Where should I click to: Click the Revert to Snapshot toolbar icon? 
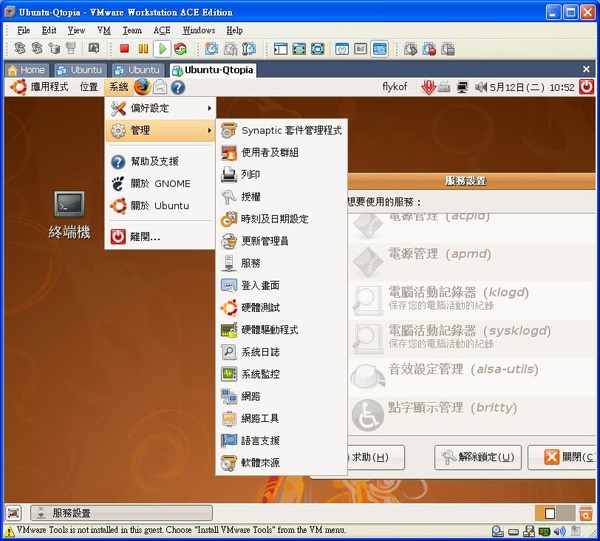(230, 49)
